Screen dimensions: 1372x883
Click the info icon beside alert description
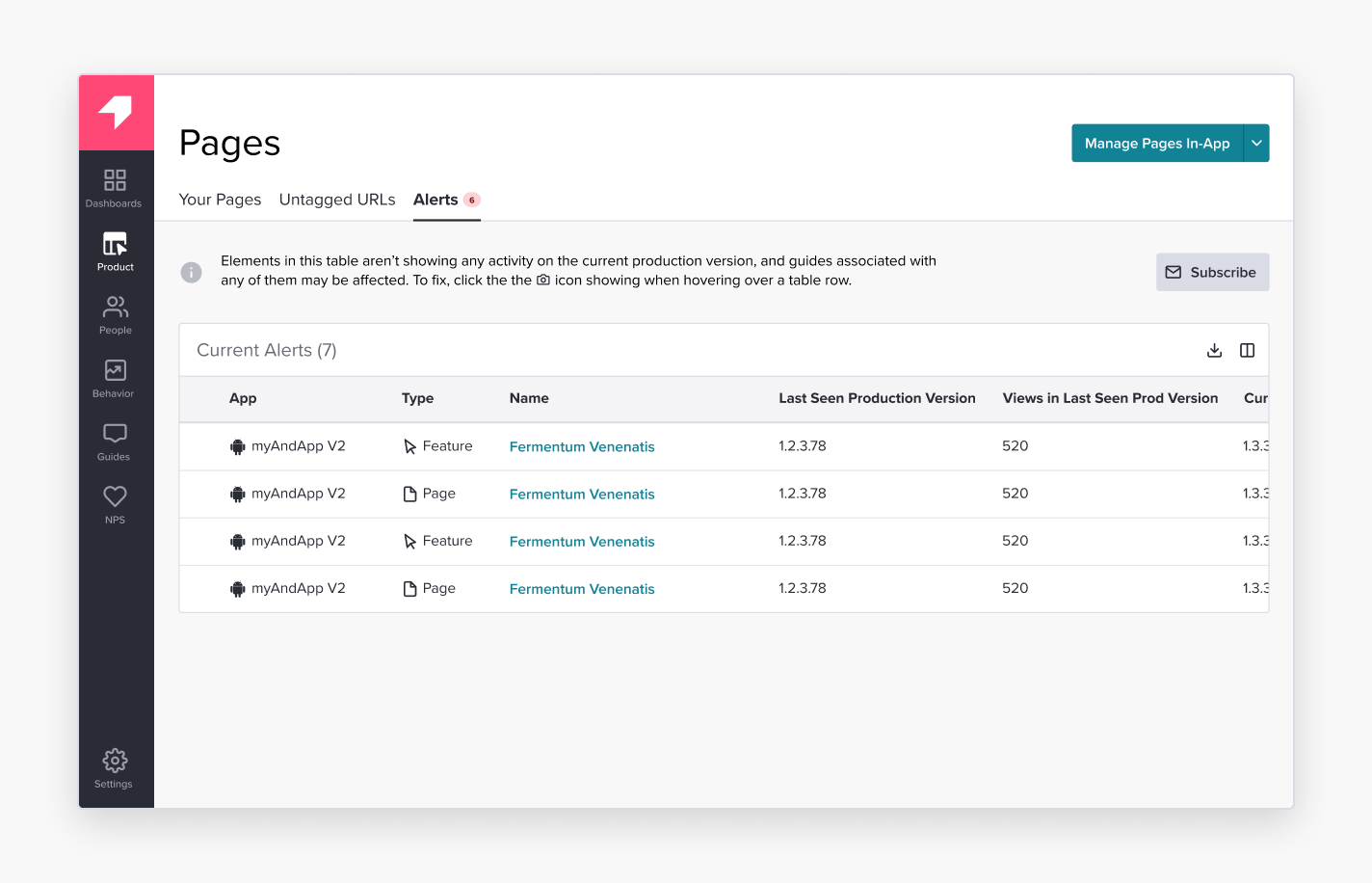point(192,272)
